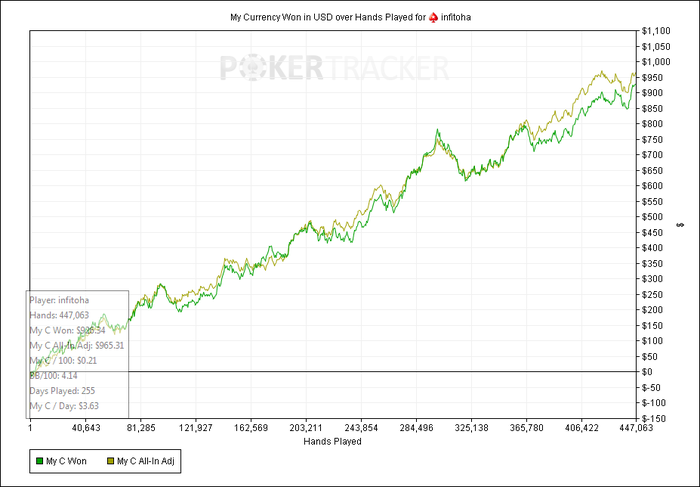Click the "My C / Day: $3.63" stats row

(64, 406)
